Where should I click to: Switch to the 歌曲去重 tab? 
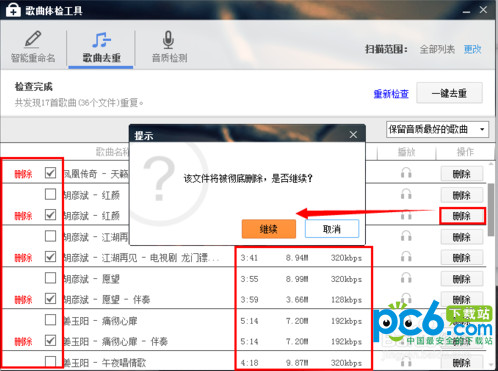(x=101, y=47)
